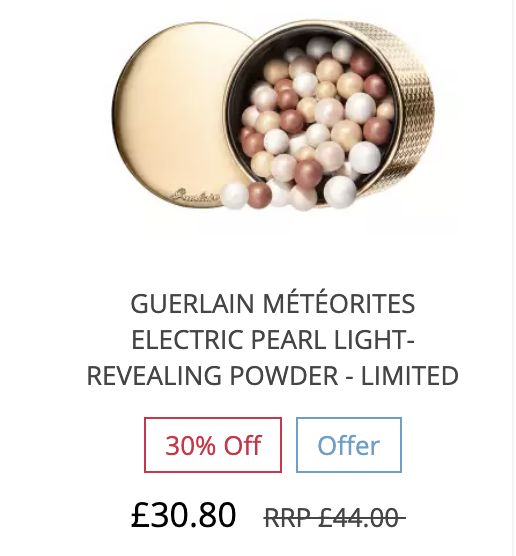Click the "ELECTRIC PEARL LIGHT-" title line
516x556 pixels.
pyautogui.click(x=273, y=340)
